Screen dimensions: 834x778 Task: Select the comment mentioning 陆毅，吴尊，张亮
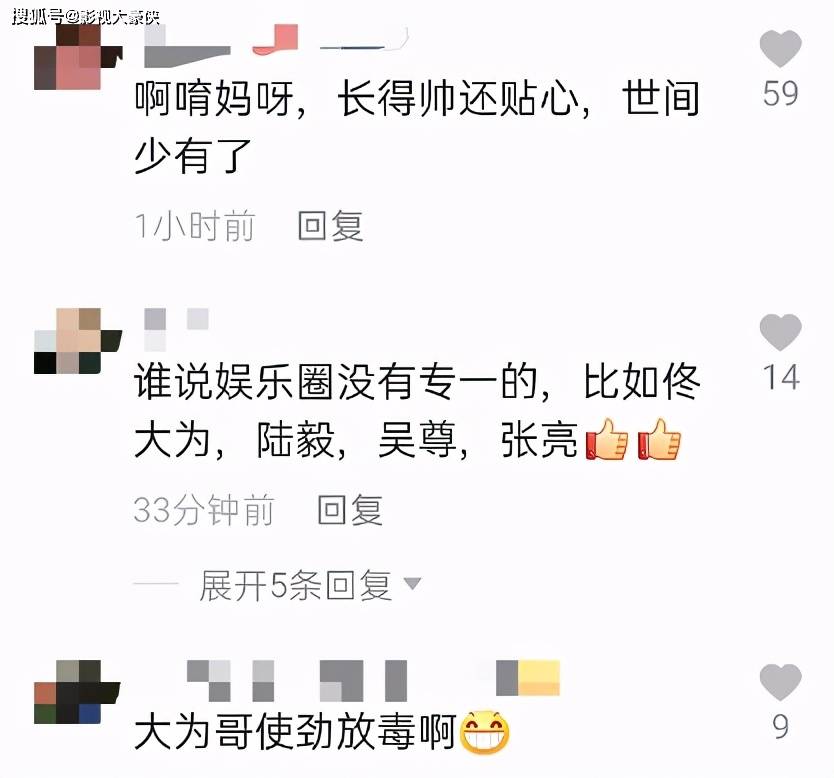416,411
